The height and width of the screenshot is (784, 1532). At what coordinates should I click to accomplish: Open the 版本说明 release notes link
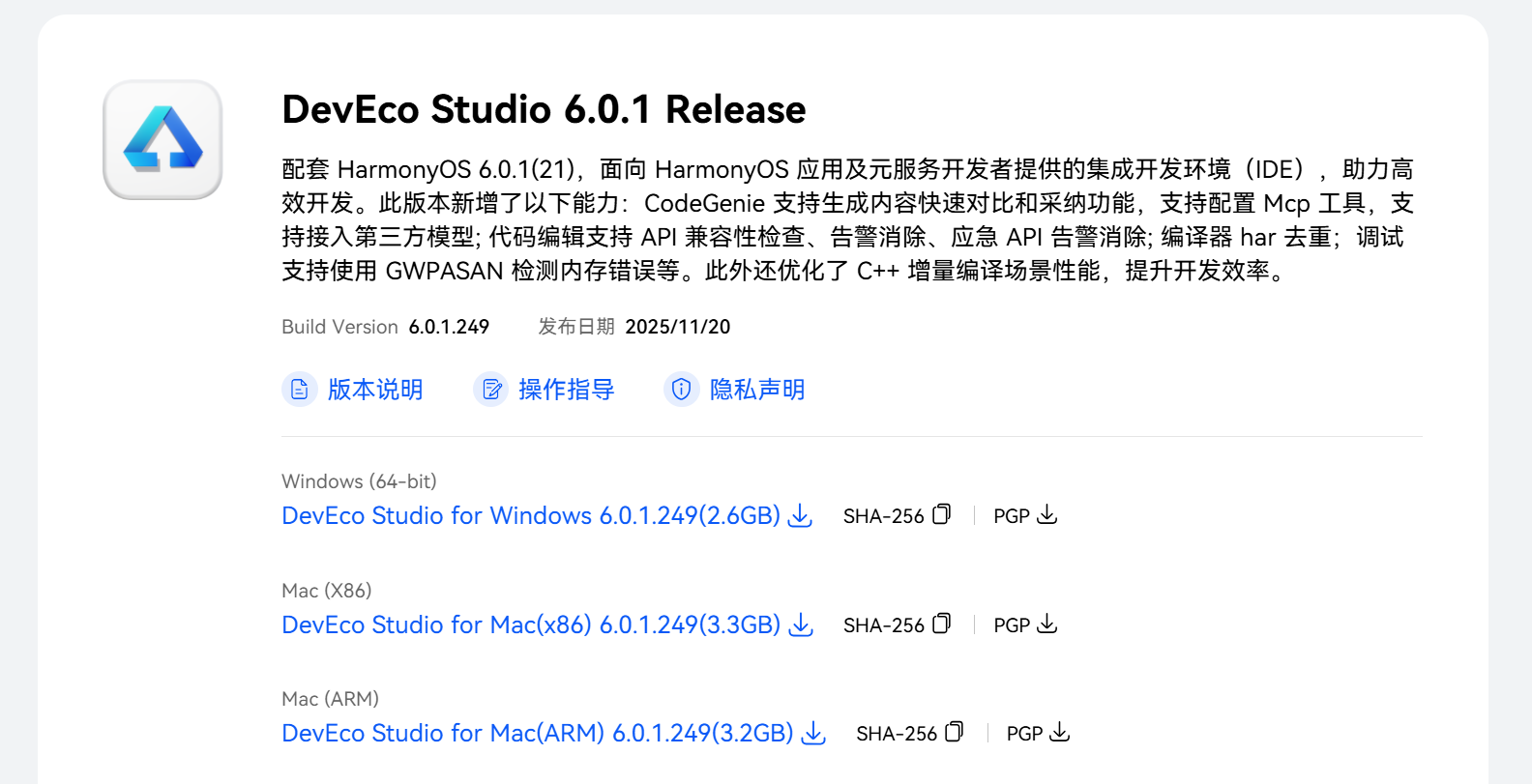(x=375, y=390)
